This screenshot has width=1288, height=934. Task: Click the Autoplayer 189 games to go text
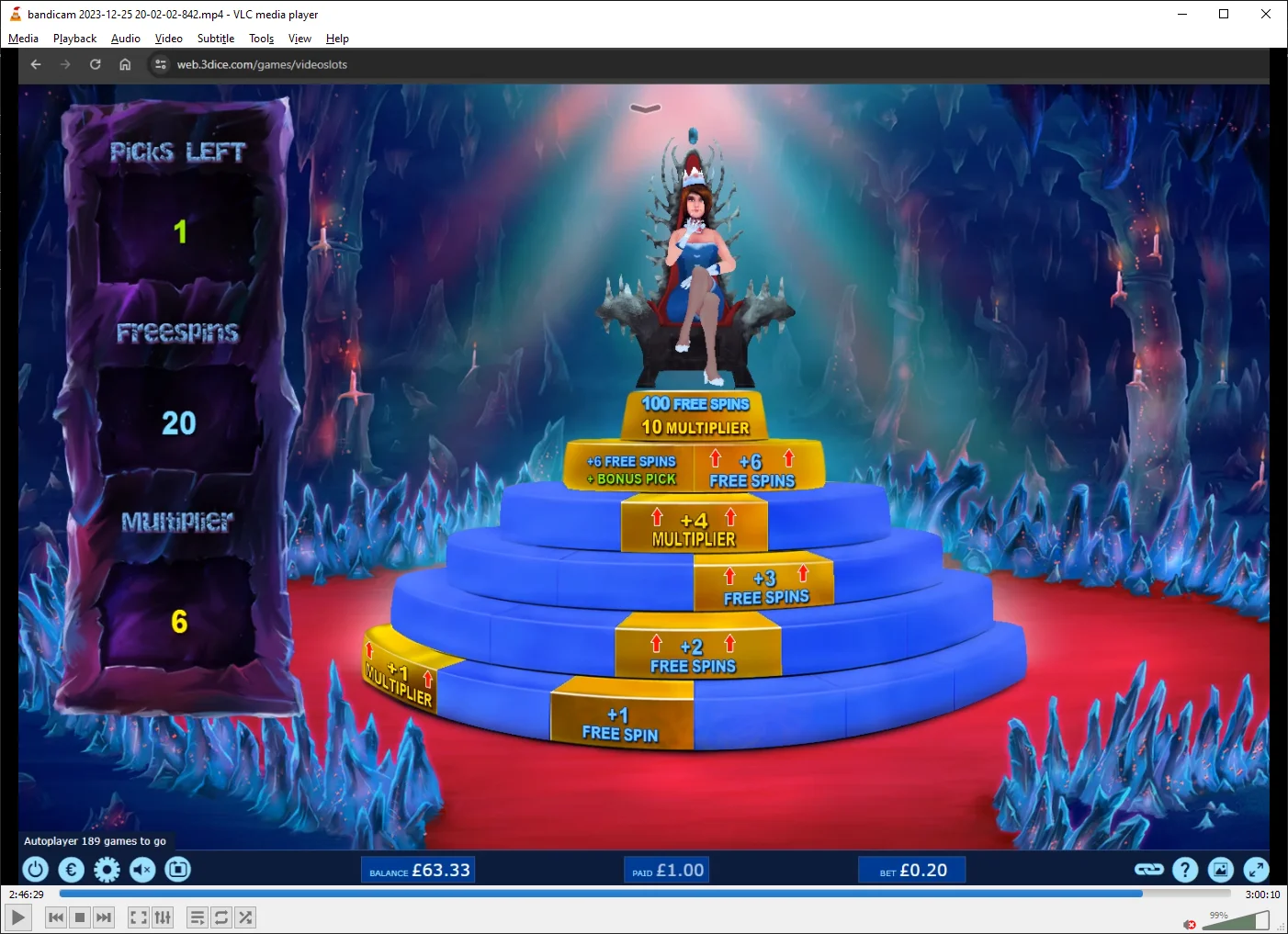click(95, 841)
